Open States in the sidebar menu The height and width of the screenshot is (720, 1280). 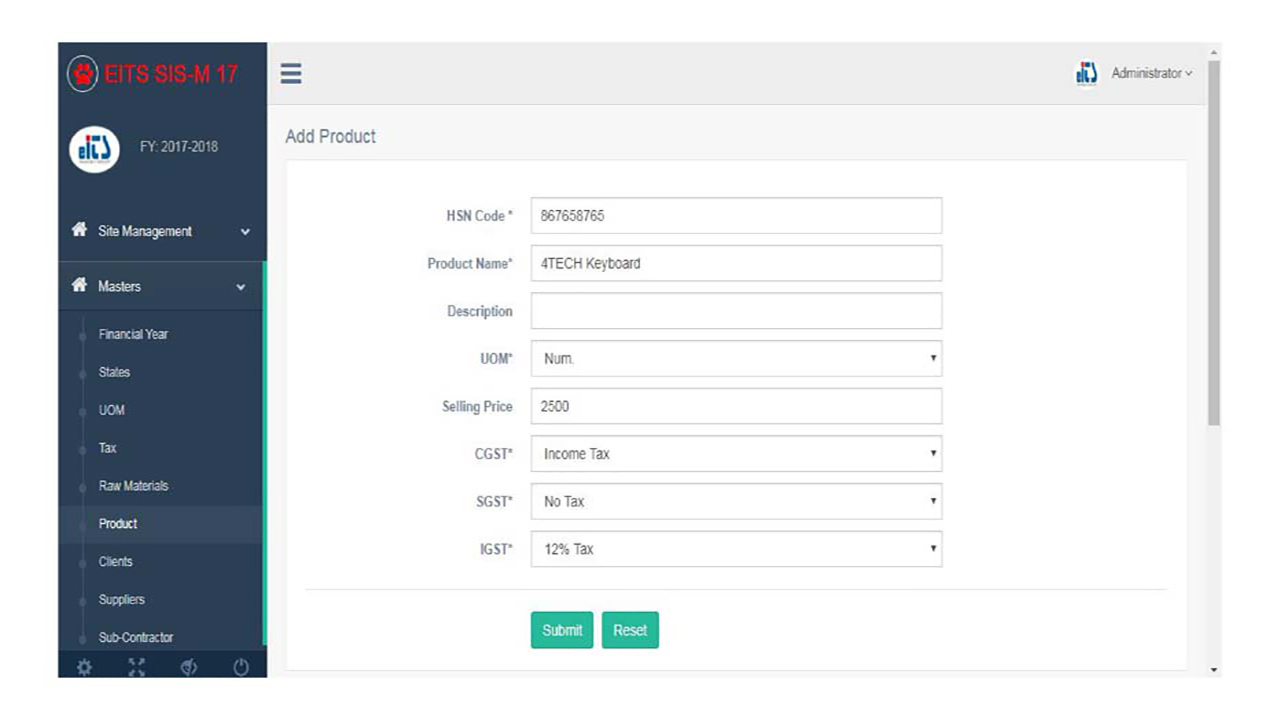114,372
